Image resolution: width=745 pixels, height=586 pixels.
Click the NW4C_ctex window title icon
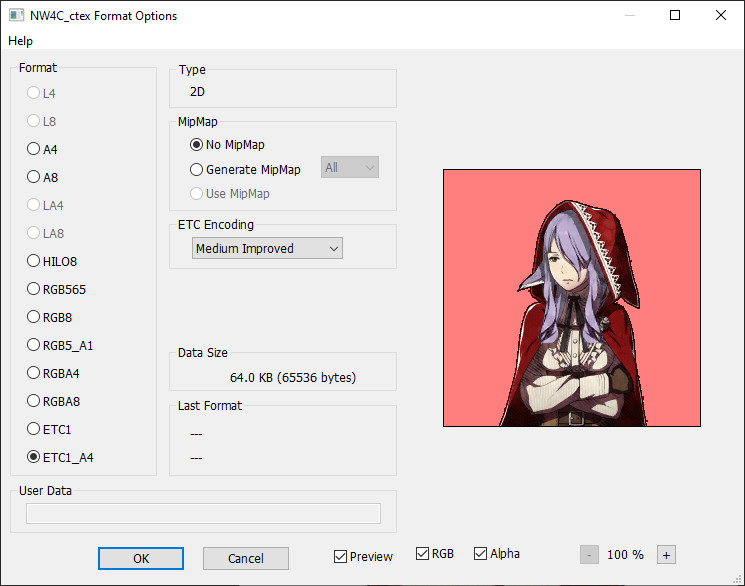17,15
